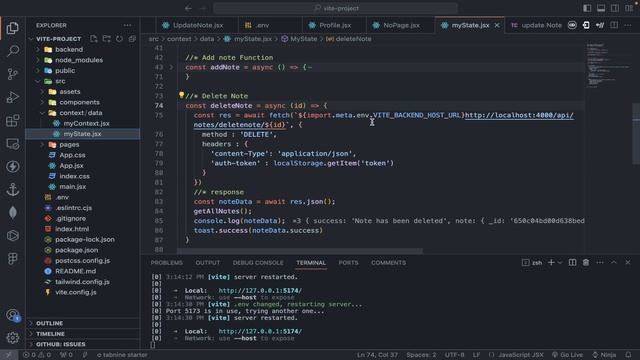The width and height of the screenshot is (640, 360).
Task: Open Source Control view
Action: click(13, 74)
